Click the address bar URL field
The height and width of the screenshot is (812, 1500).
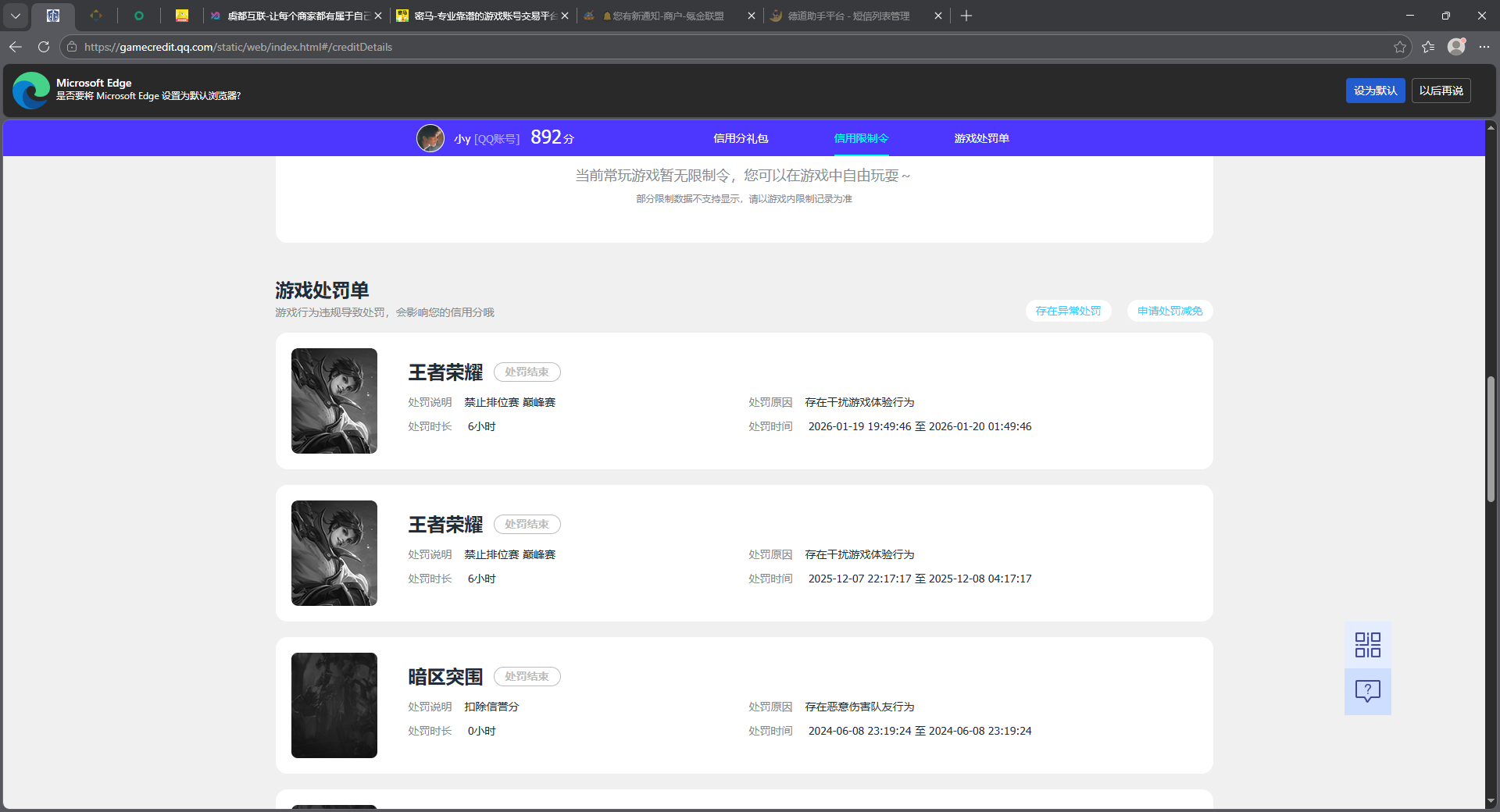pyautogui.click(x=703, y=47)
